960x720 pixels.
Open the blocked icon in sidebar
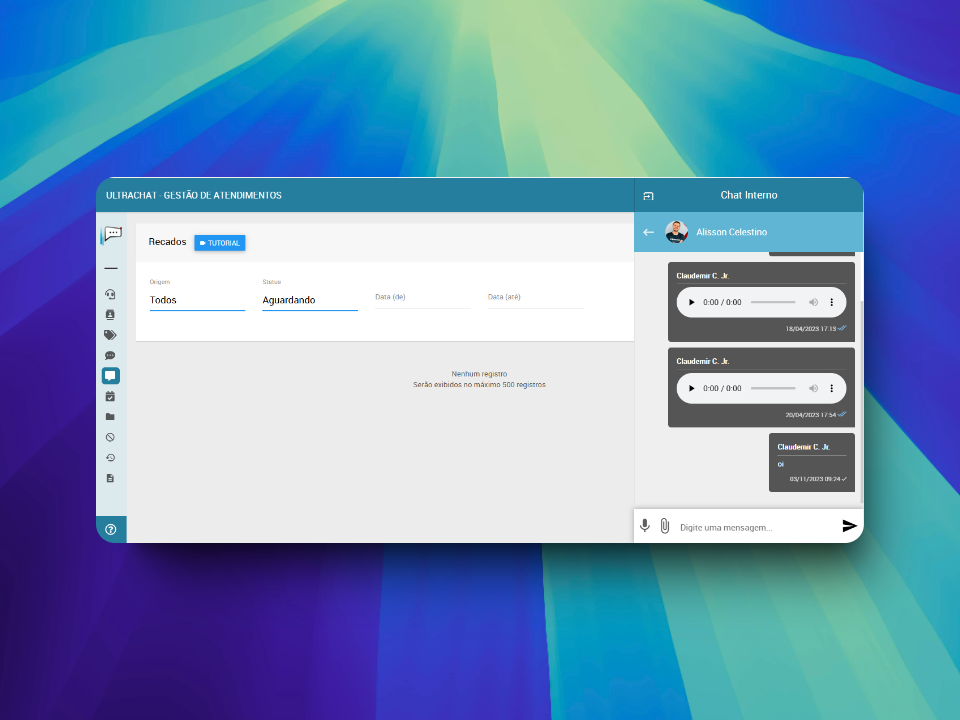[110, 437]
